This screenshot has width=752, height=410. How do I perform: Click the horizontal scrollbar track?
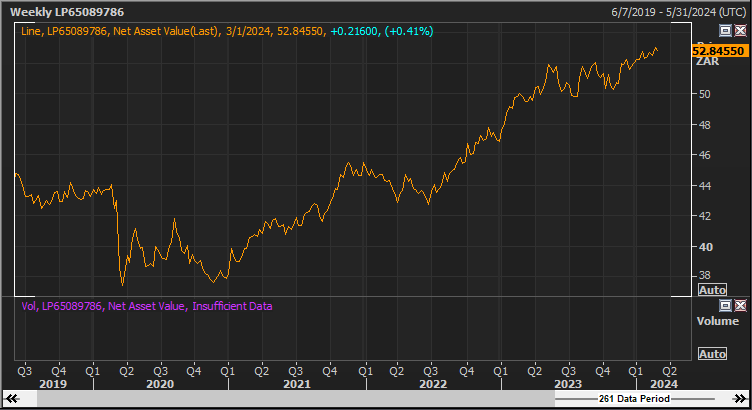(295, 398)
